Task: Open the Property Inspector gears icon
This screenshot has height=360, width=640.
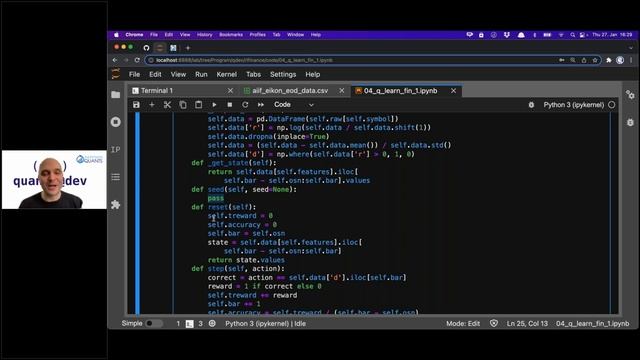Action: click(630, 95)
